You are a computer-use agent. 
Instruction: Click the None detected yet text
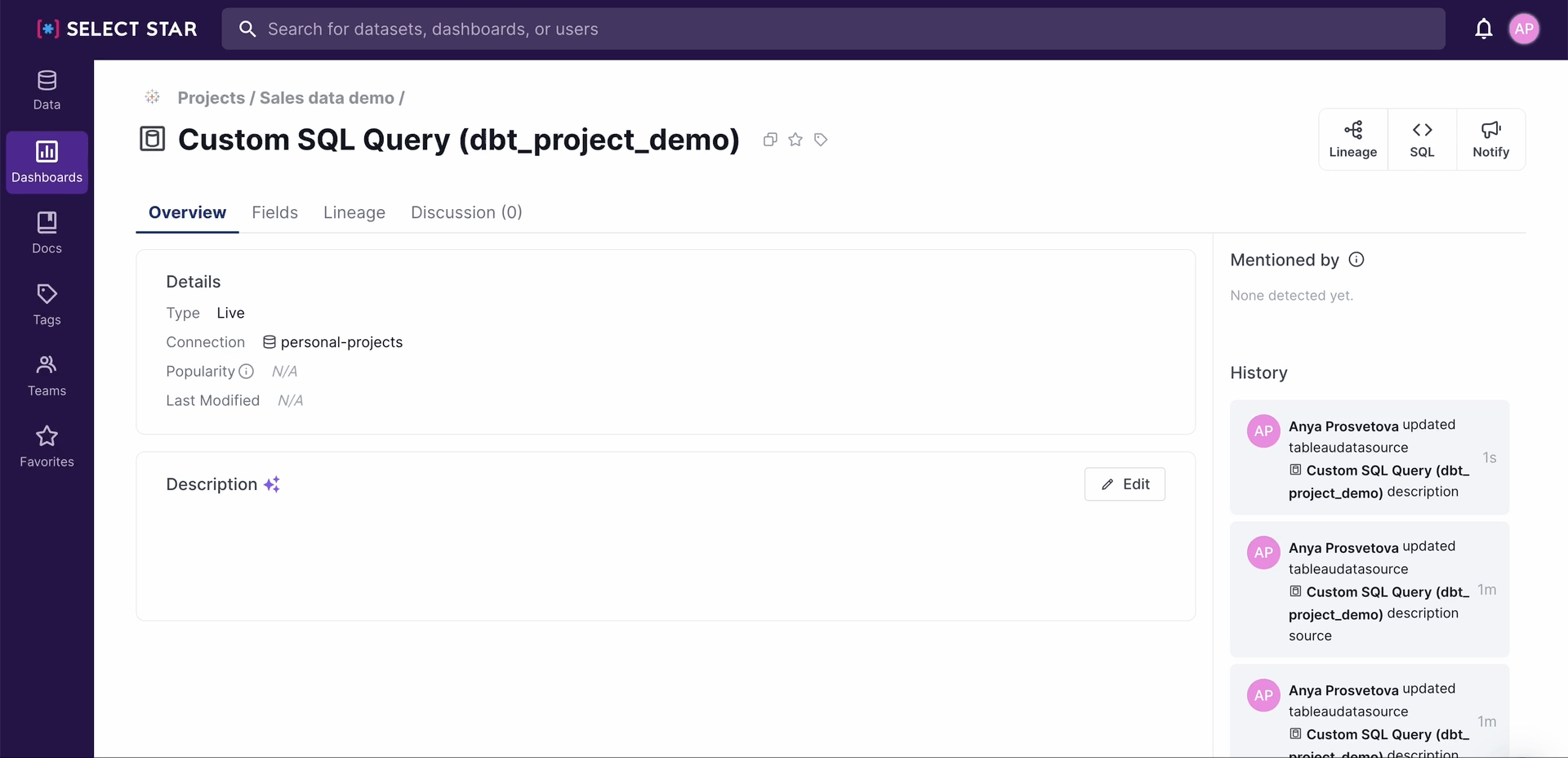click(x=1291, y=296)
